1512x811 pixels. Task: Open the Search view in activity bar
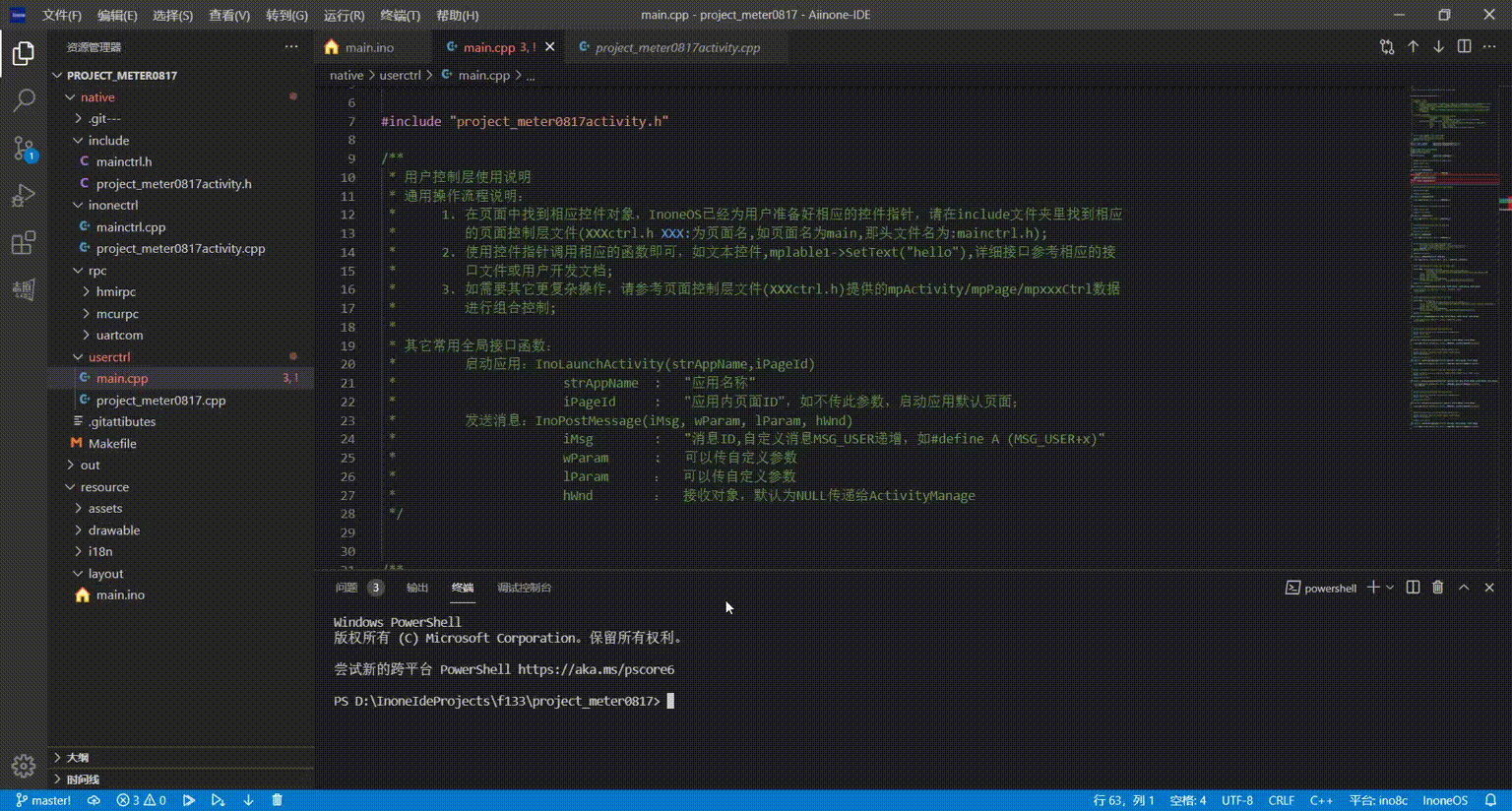(24, 99)
